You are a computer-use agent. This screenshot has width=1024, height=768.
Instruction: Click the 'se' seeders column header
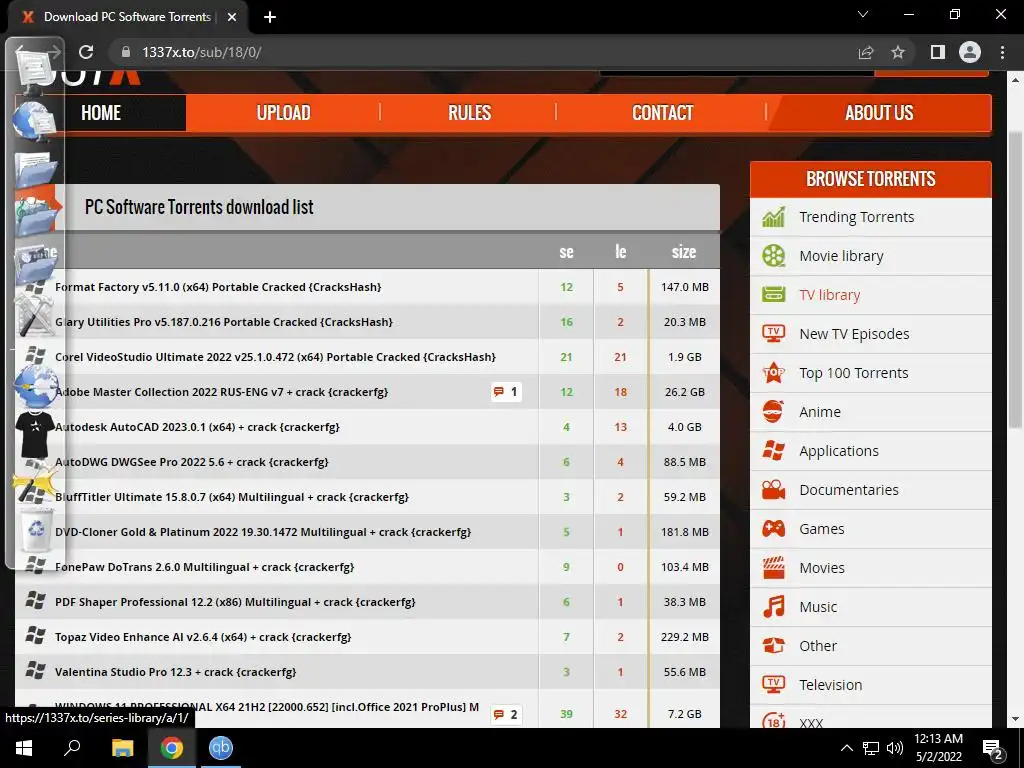click(x=566, y=251)
